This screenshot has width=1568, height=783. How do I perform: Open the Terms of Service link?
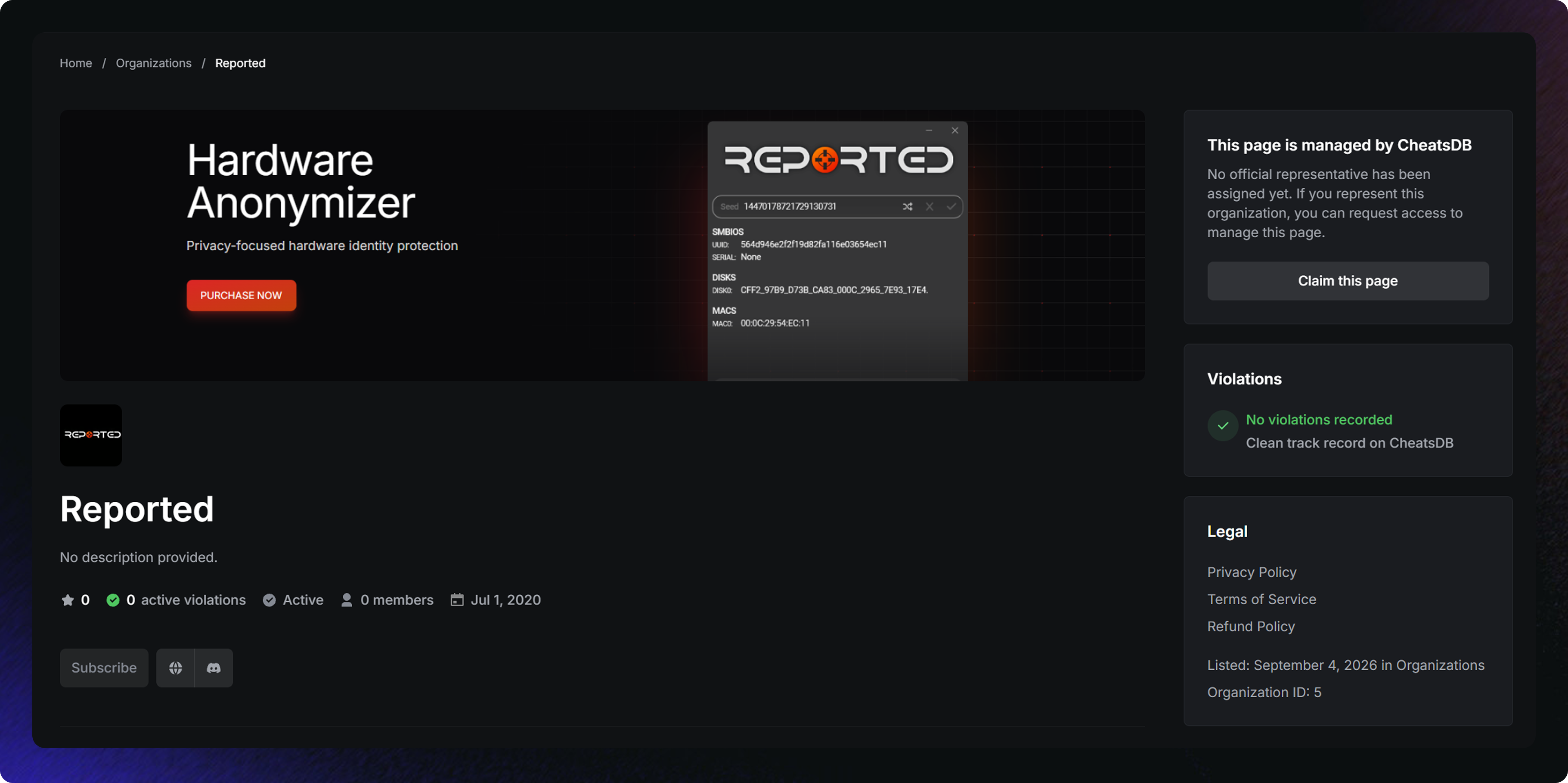(1261, 599)
